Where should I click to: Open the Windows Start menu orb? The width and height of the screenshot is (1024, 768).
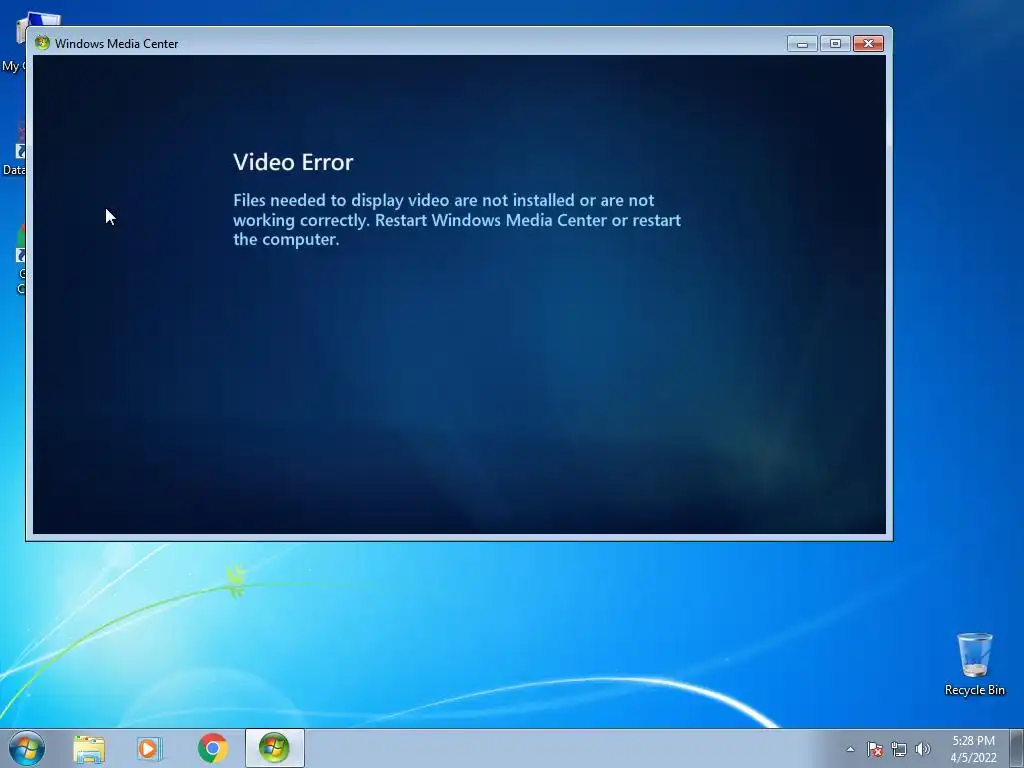(27, 748)
